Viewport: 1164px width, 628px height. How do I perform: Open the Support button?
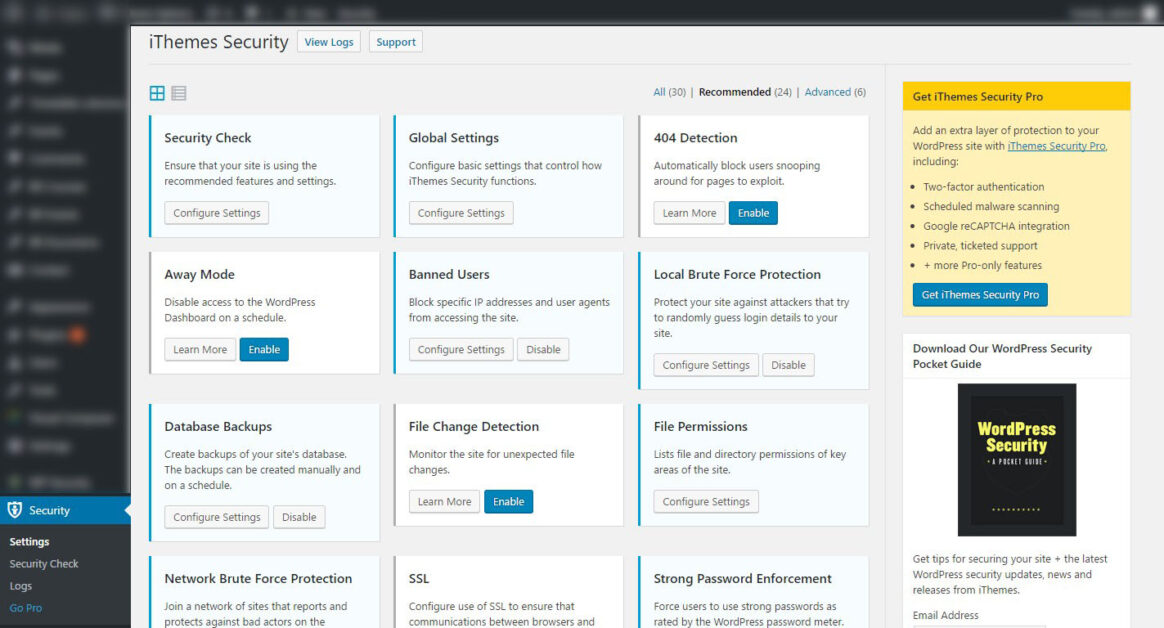(396, 42)
